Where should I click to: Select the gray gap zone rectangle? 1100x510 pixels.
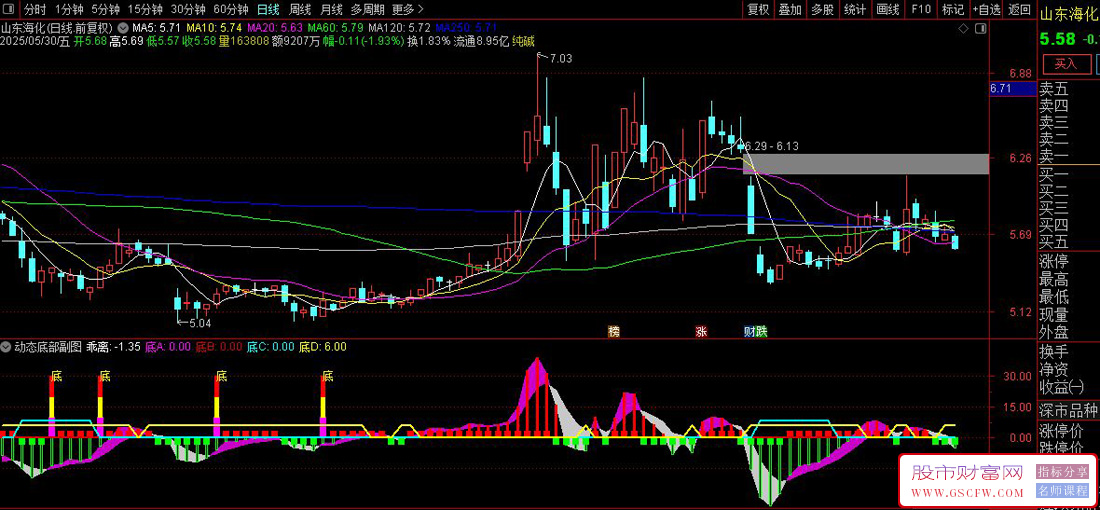pos(866,163)
